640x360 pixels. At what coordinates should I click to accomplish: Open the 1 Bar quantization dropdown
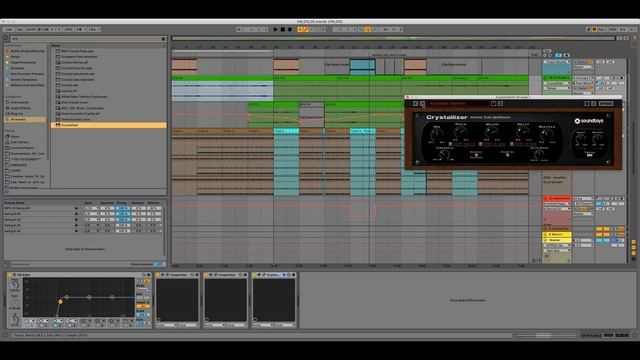click(x=93, y=29)
